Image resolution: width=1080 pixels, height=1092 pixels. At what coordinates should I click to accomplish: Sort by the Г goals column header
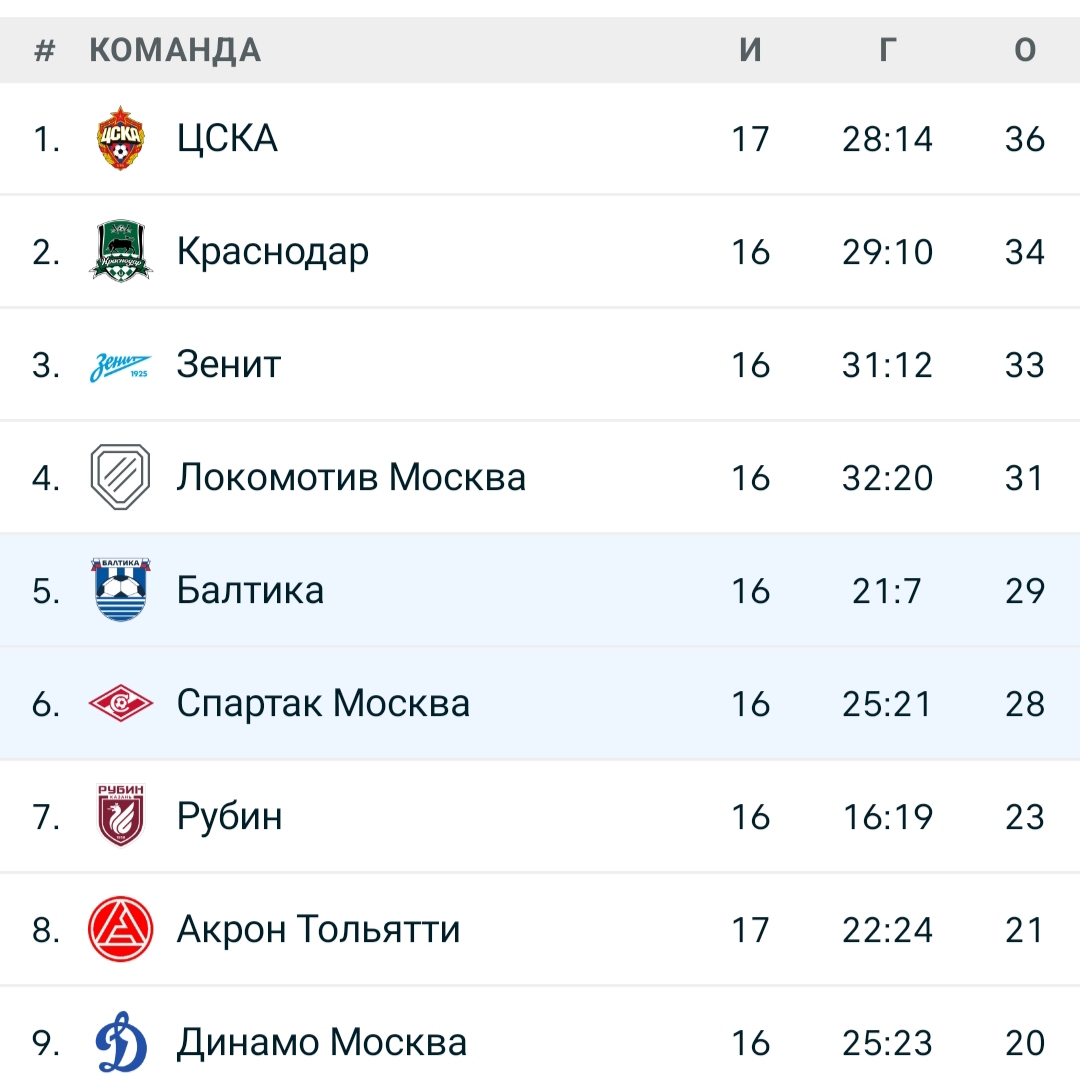pos(887,50)
